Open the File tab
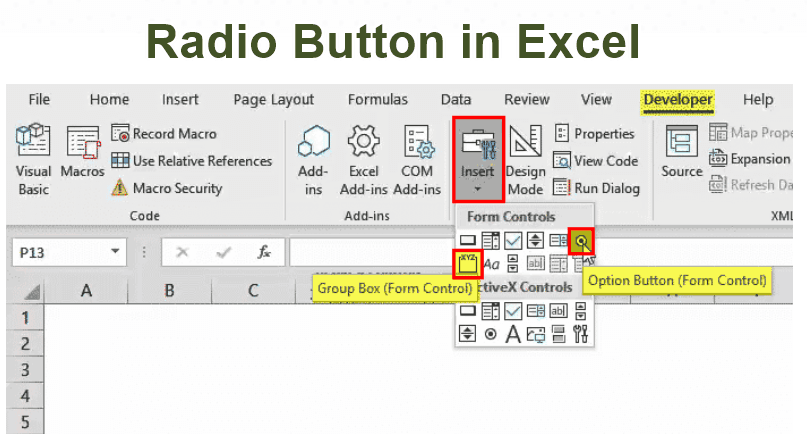 tap(39, 99)
